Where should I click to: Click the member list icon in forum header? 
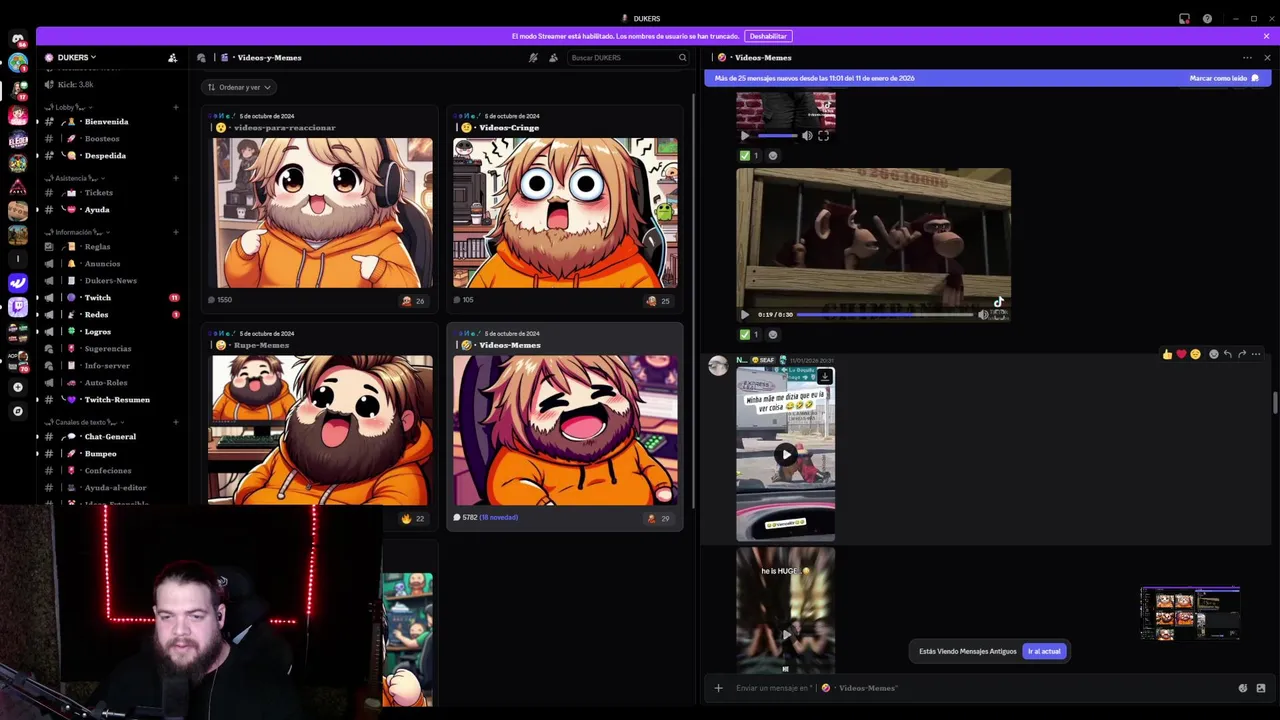pyautogui.click(x=553, y=58)
